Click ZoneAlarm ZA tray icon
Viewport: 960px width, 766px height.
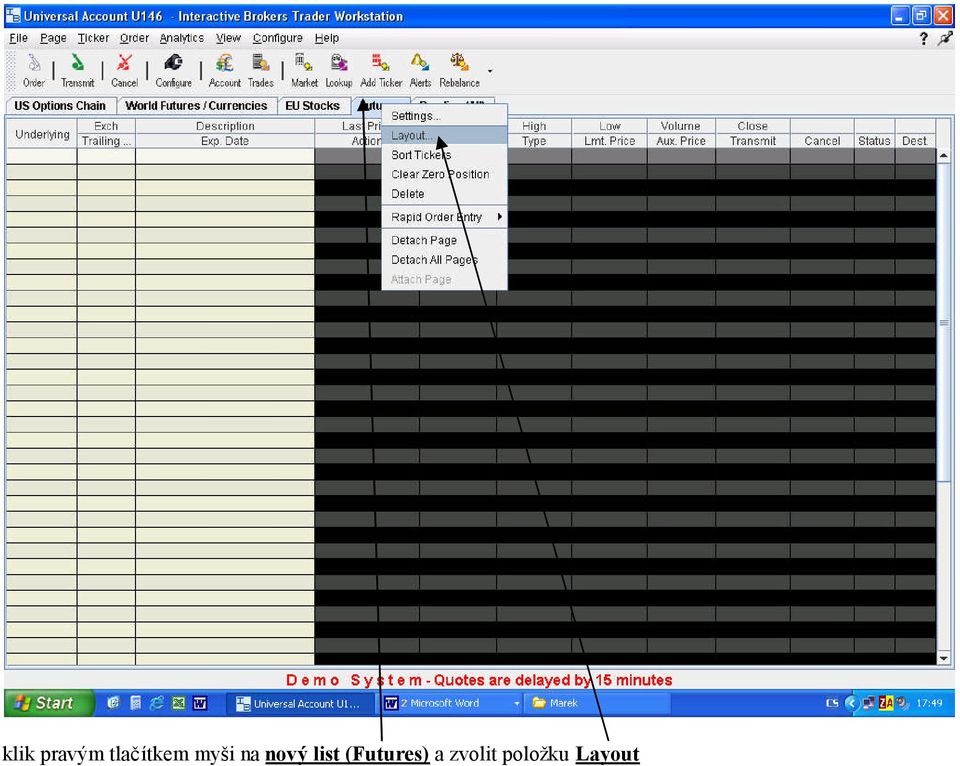pyautogui.click(x=886, y=703)
